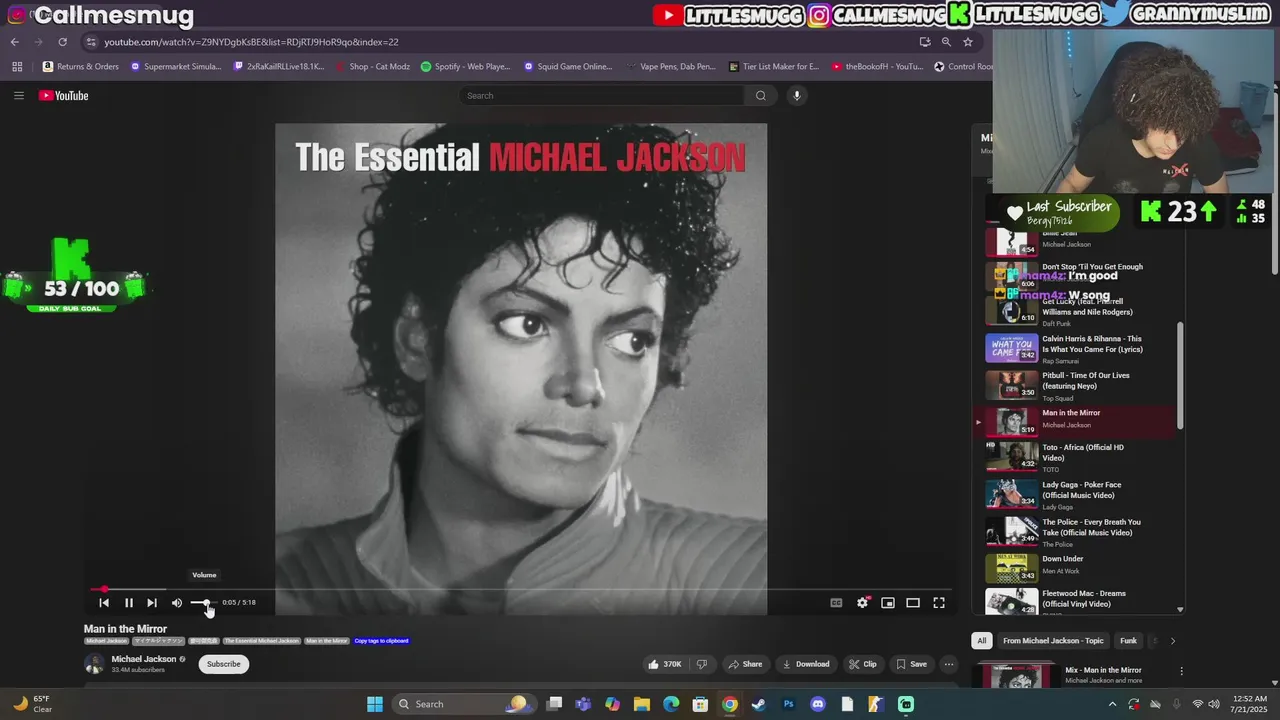This screenshot has width=1280, height=720.
Task: Open more actions under the video
Action: point(949,664)
